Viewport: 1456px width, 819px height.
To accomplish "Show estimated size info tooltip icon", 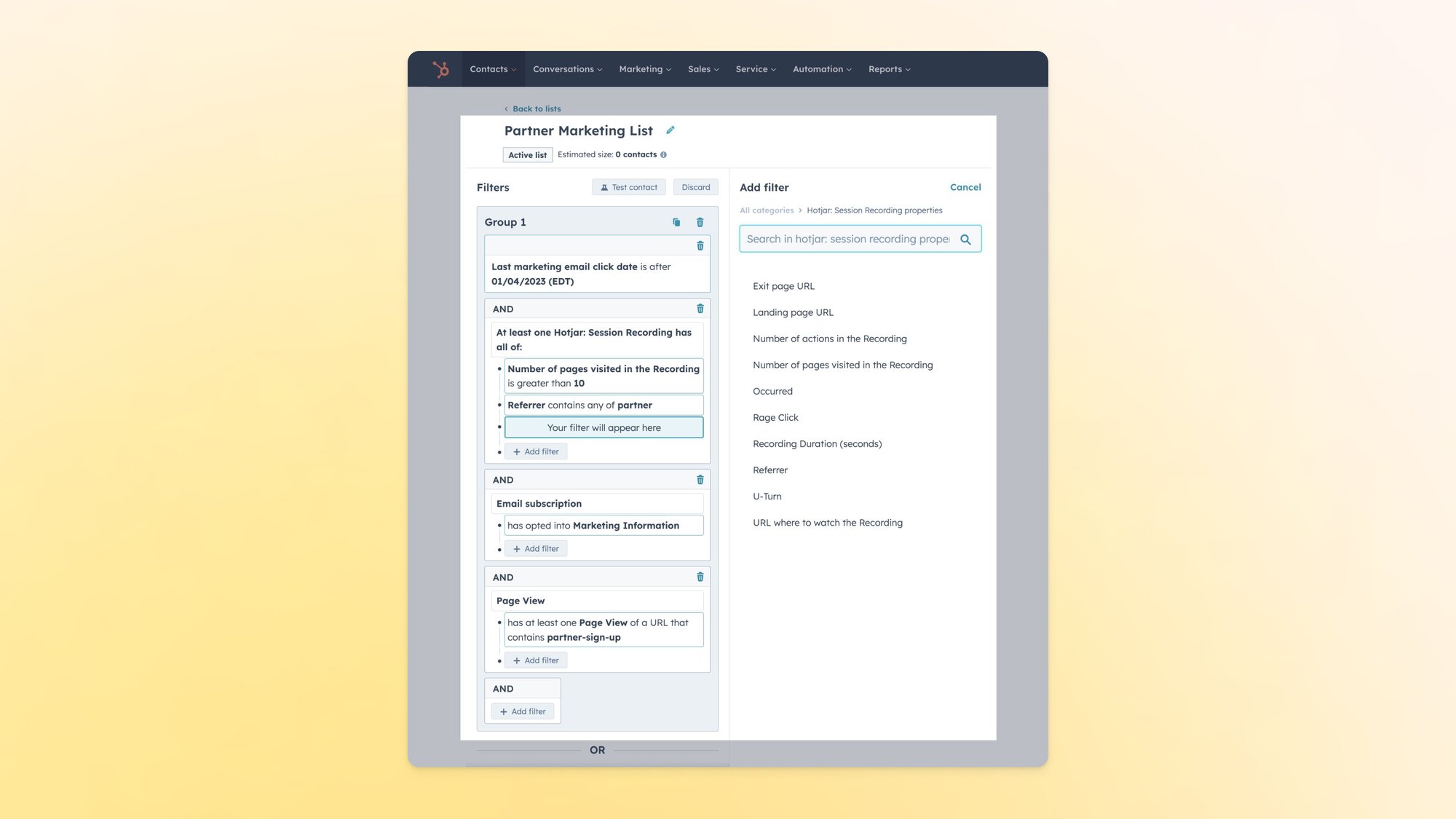I will (x=663, y=155).
